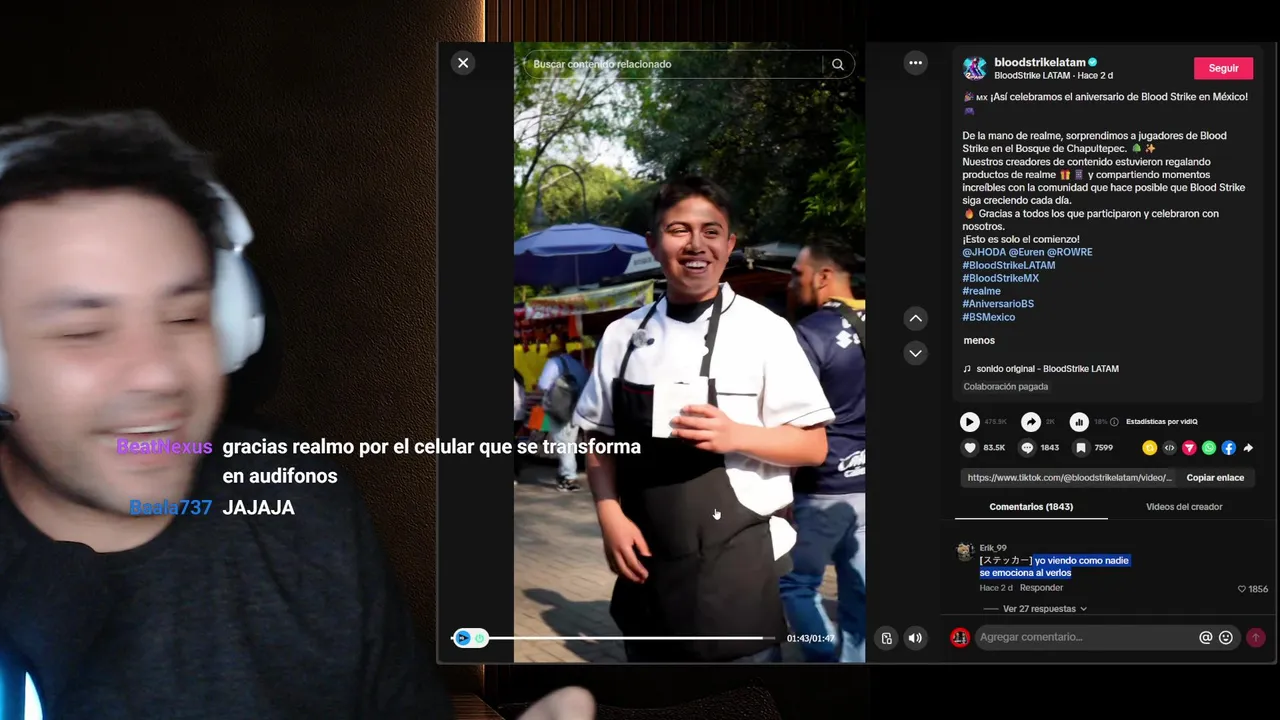This screenshot has height=720, width=1280.
Task: Like Erik_99's comment heart
Action: tap(1243, 589)
